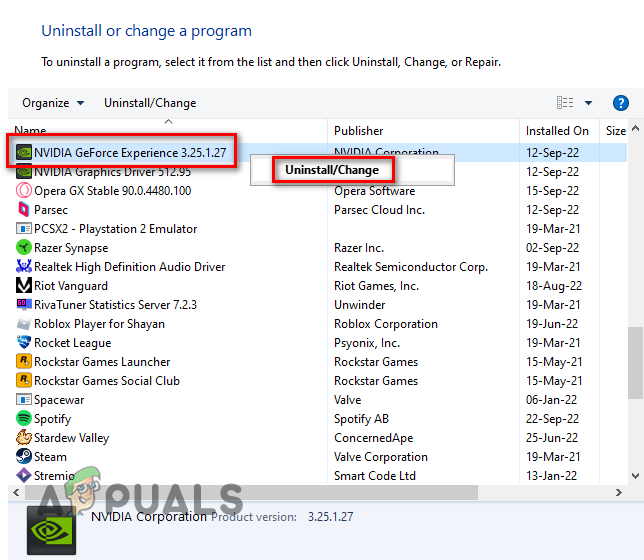Click the Rocket League icon
This screenshot has width=644, height=560.
click(24, 343)
